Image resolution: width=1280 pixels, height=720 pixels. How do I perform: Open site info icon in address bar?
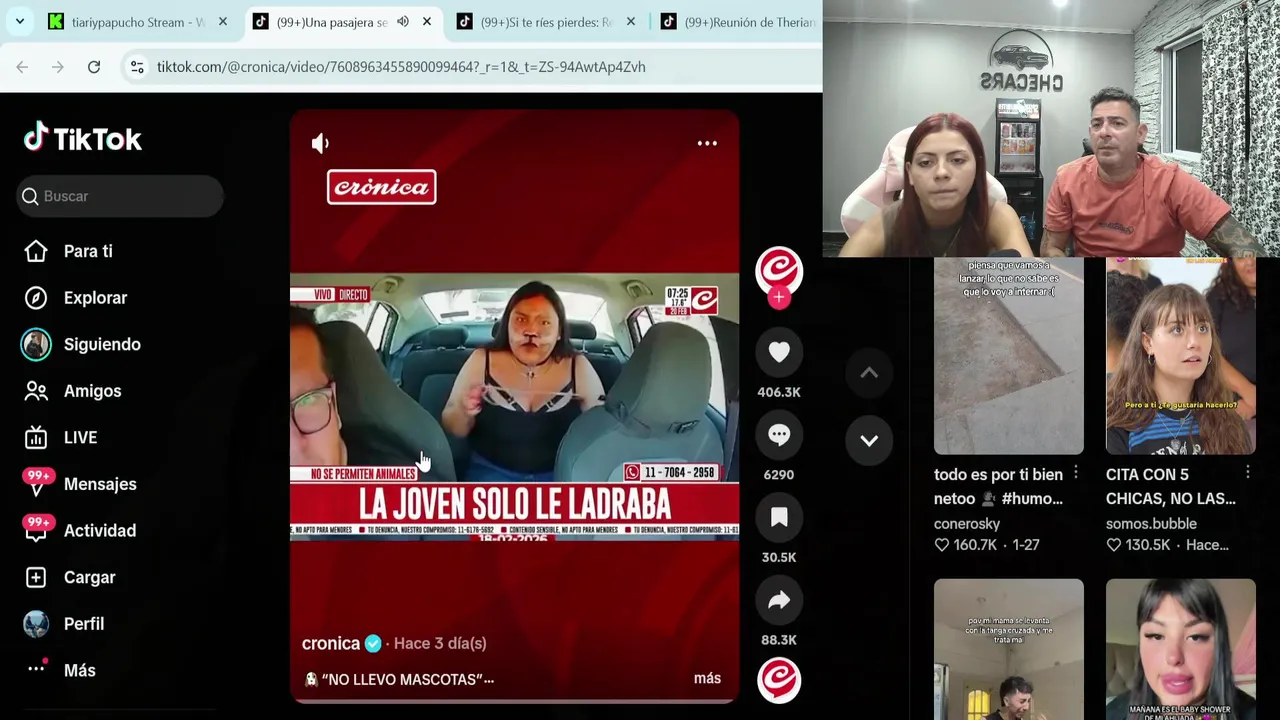[137, 67]
